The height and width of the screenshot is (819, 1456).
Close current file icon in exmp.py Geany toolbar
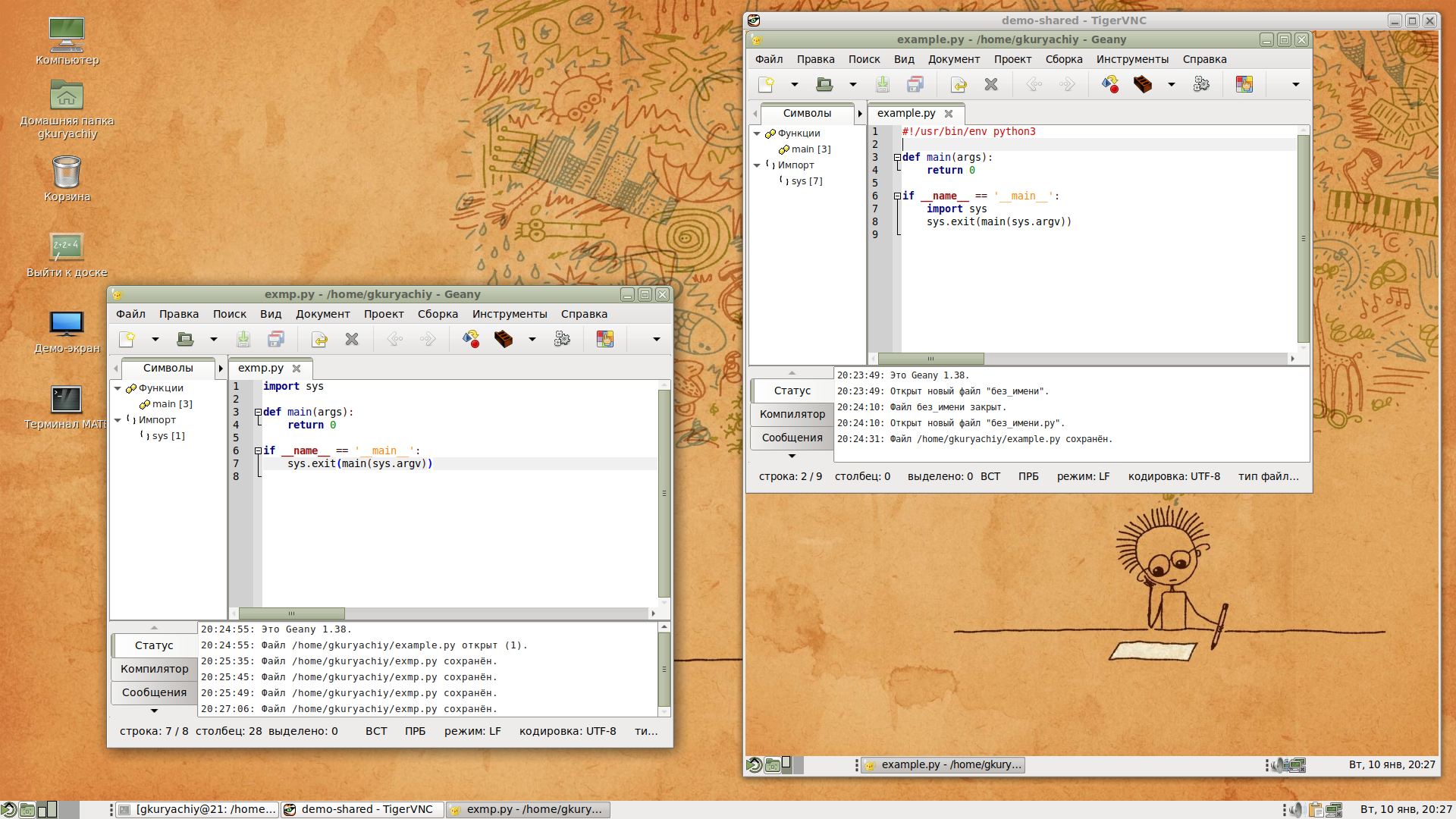pos(352,339)
